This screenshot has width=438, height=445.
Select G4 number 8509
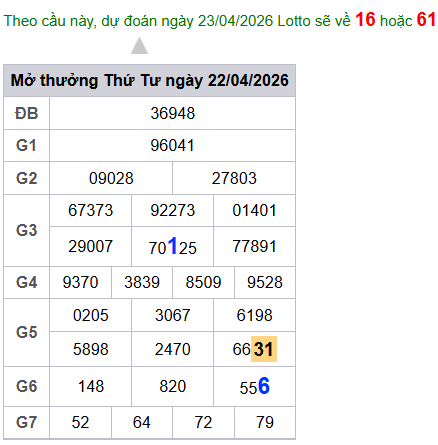[203, 282]
